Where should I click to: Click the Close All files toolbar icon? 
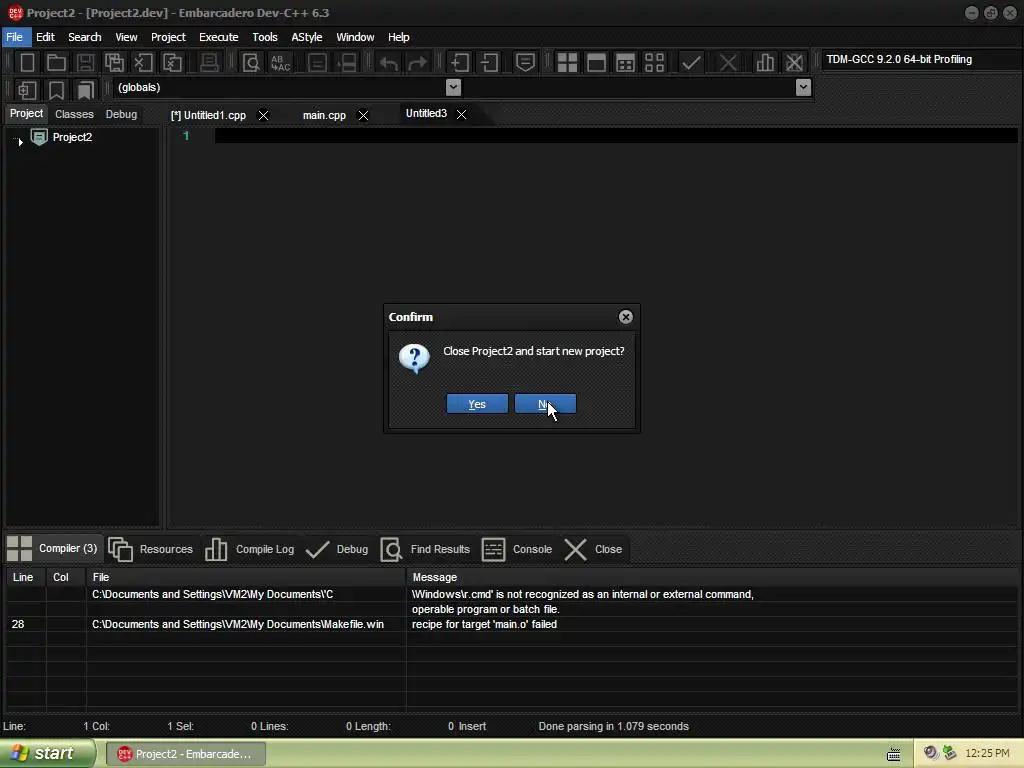point(172,63)
